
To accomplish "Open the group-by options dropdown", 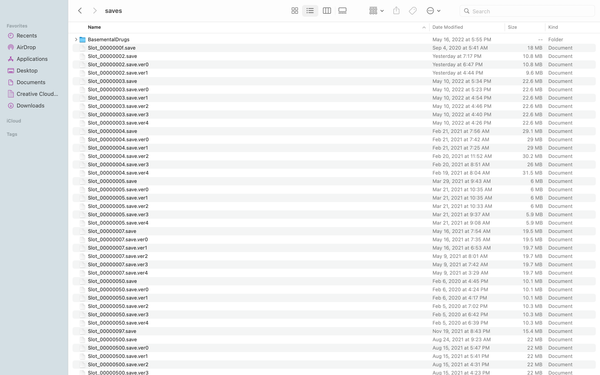I will (376, 11).
